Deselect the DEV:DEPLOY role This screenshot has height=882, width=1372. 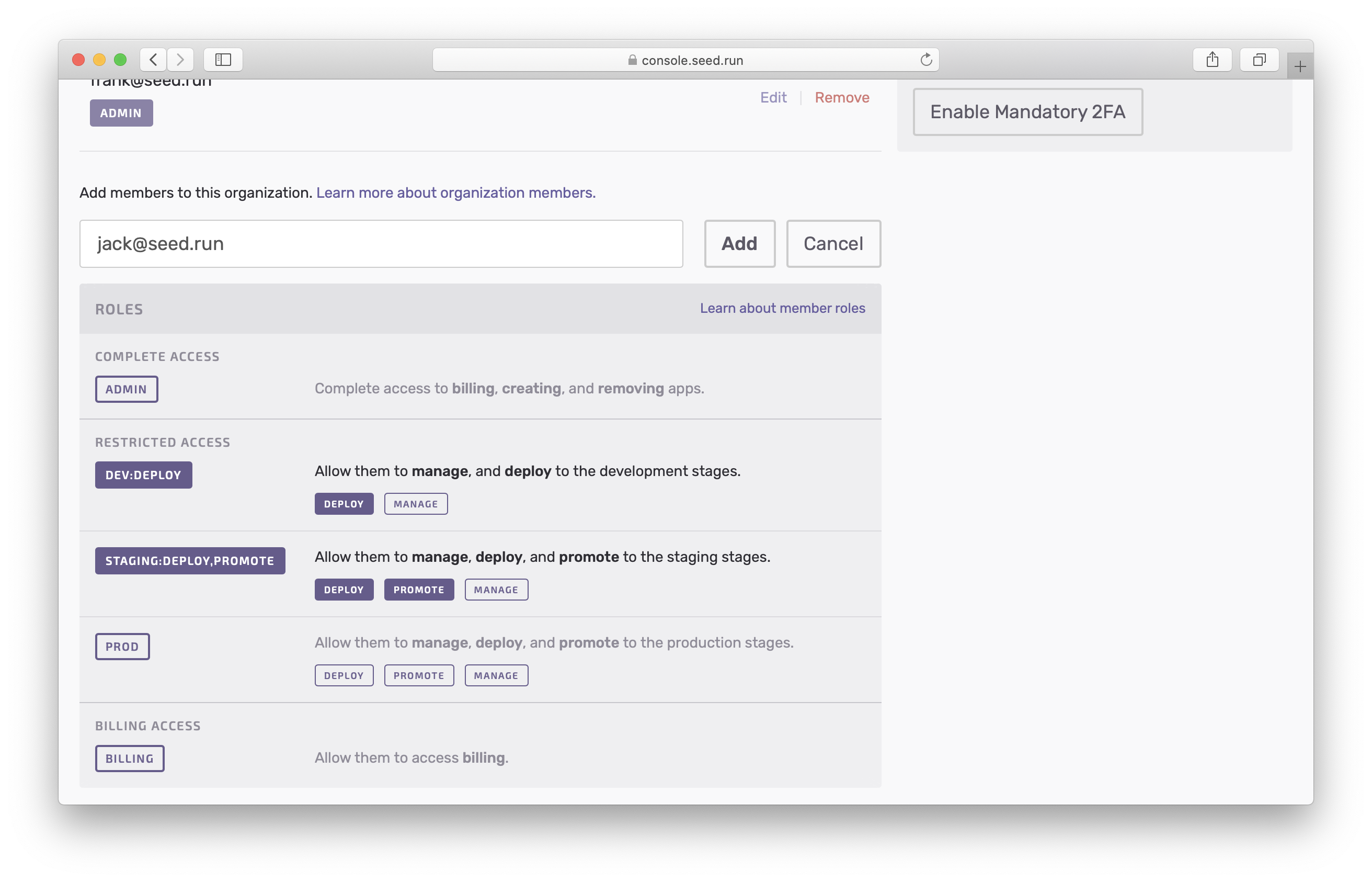point(143,476)
